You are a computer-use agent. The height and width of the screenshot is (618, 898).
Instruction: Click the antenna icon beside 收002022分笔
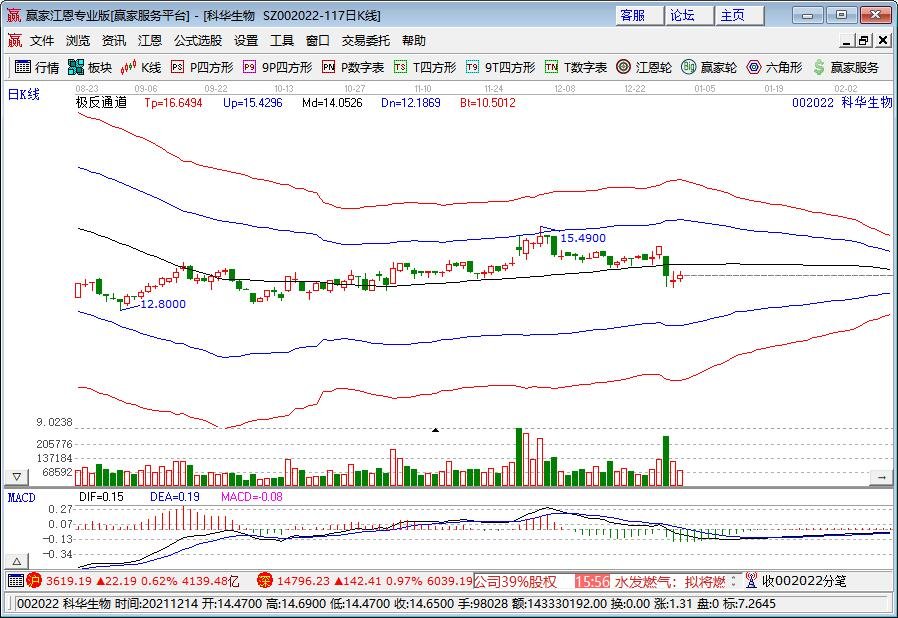tap(751, 581)
